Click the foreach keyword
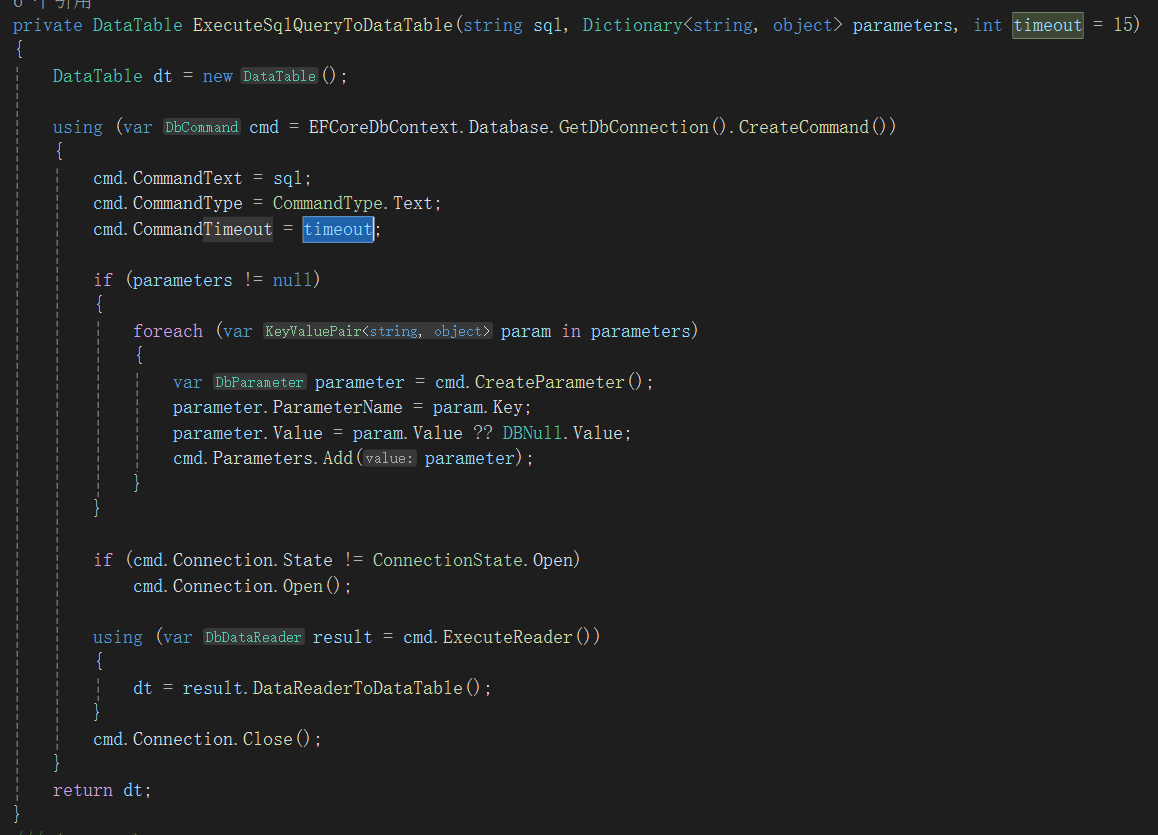1158x835 pixels. (168, 331)
